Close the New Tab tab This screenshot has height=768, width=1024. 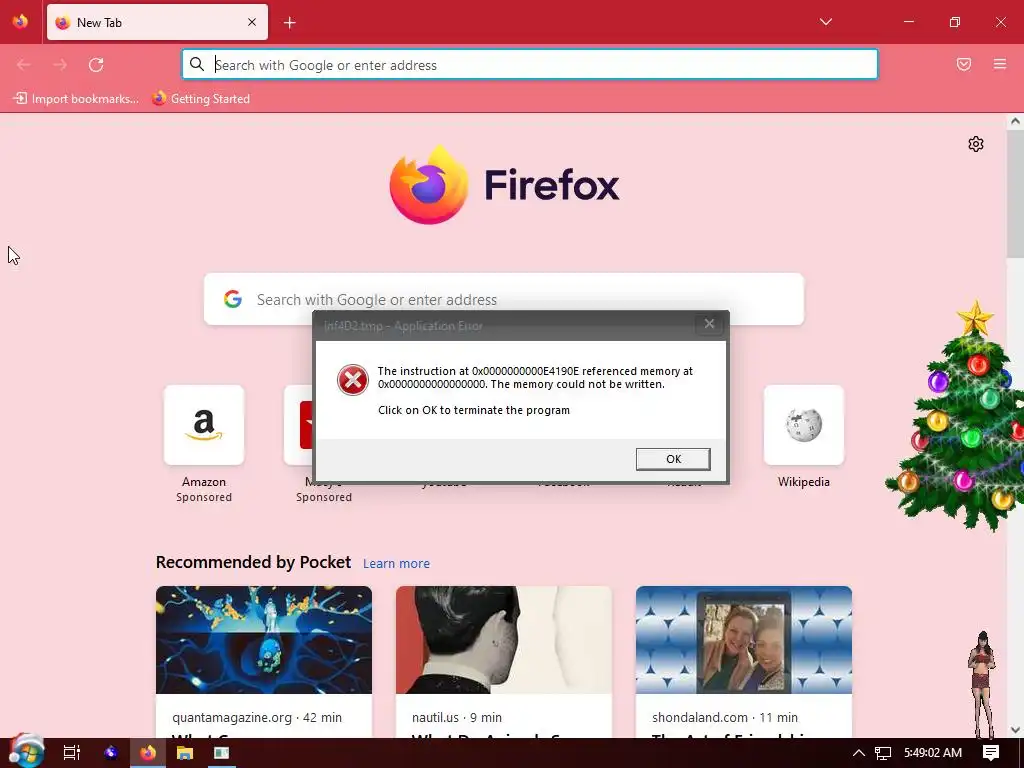click(x=252, y=22)
